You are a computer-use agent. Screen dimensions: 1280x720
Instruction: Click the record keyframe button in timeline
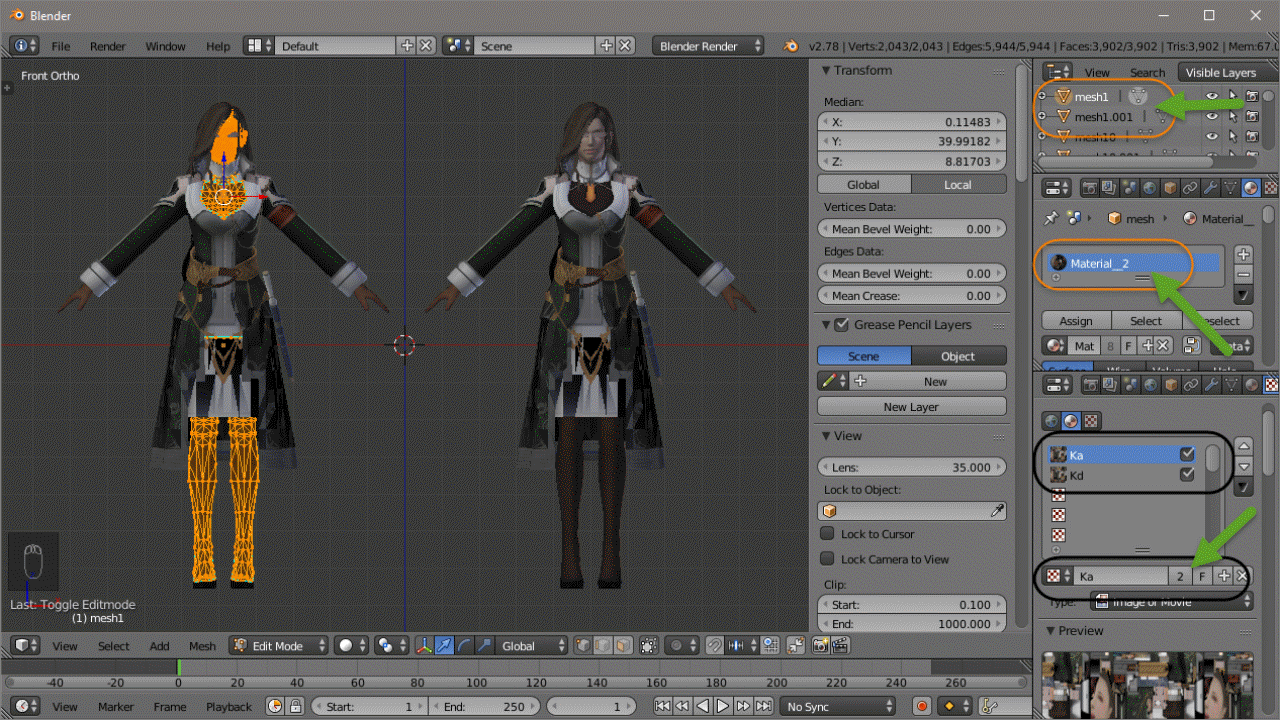pyautogui.click(x=922, y=706)
